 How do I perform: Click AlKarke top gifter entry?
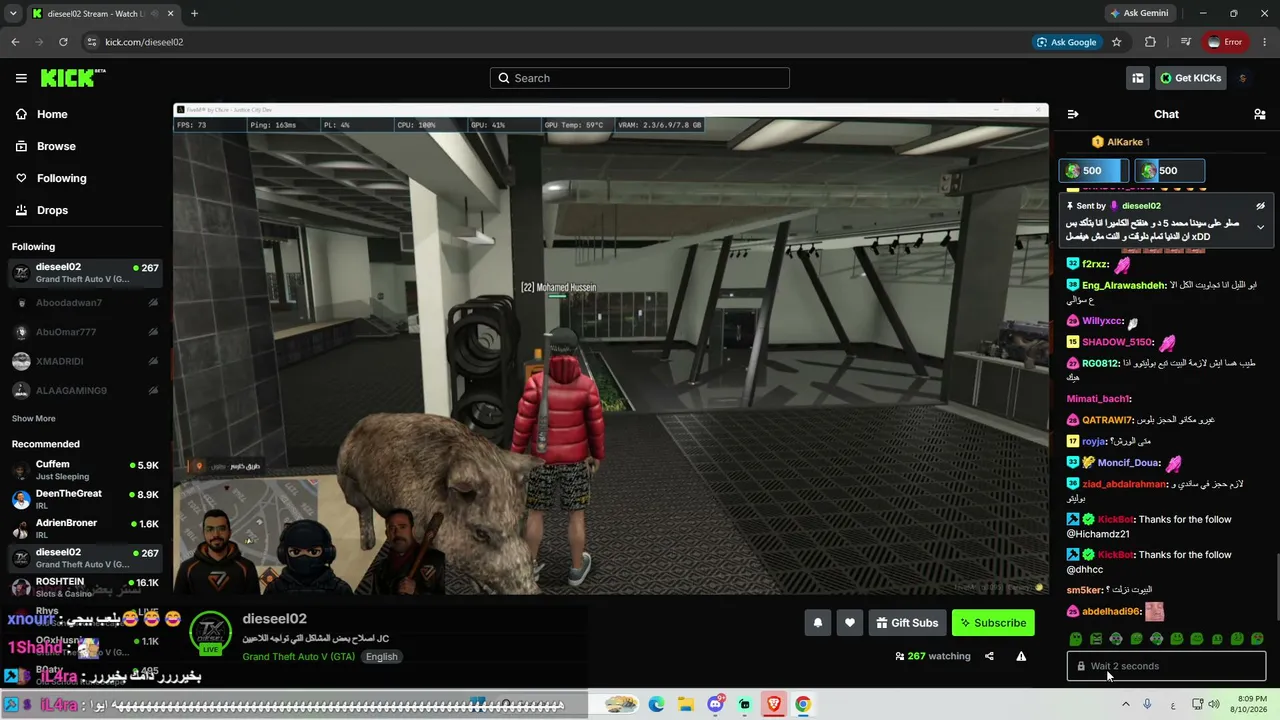1121,142
